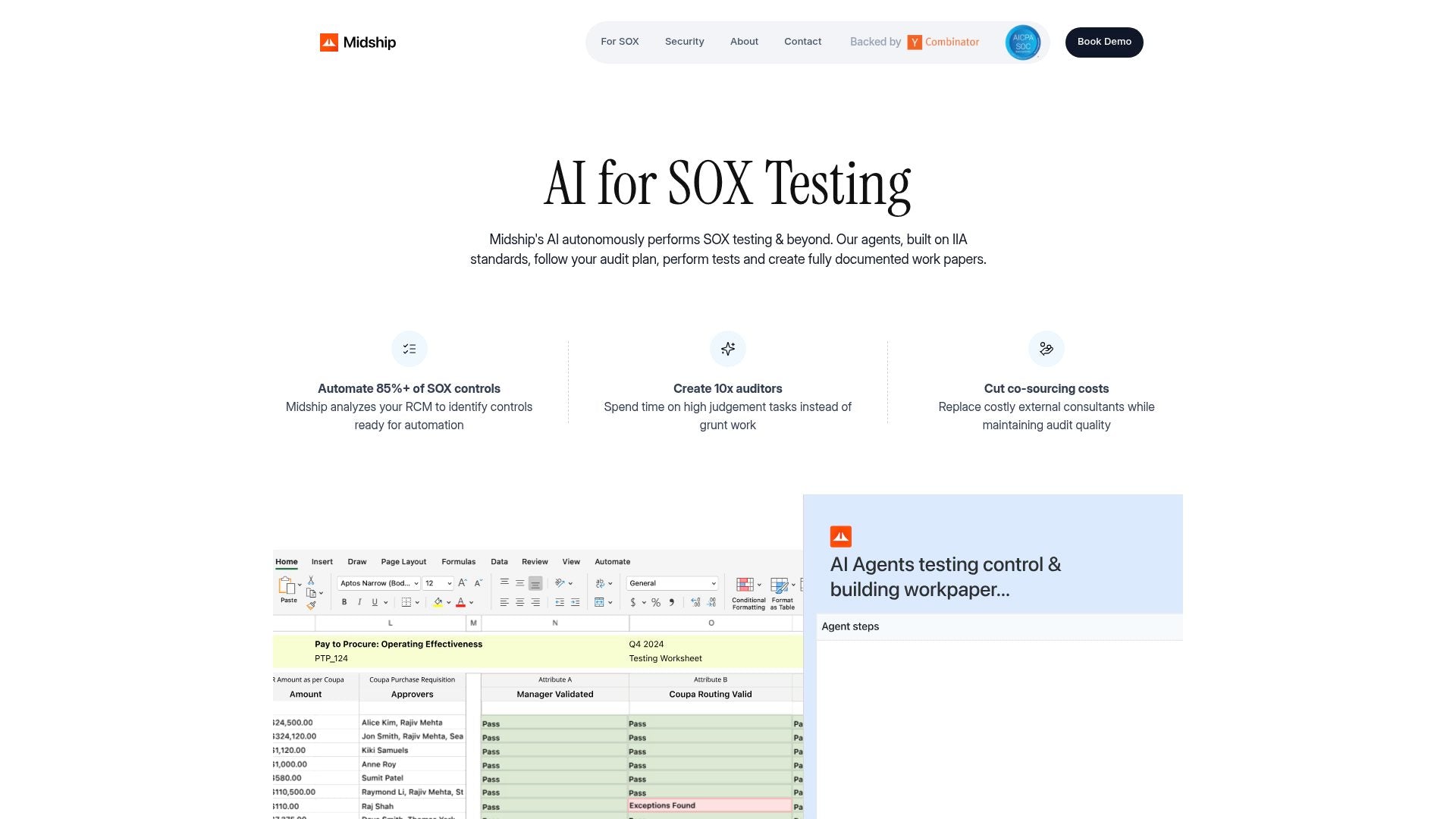The width and height of the screenshot is (1456, 819).
Task: Switch to the Formulas ribbon tab
Action: 458,562
